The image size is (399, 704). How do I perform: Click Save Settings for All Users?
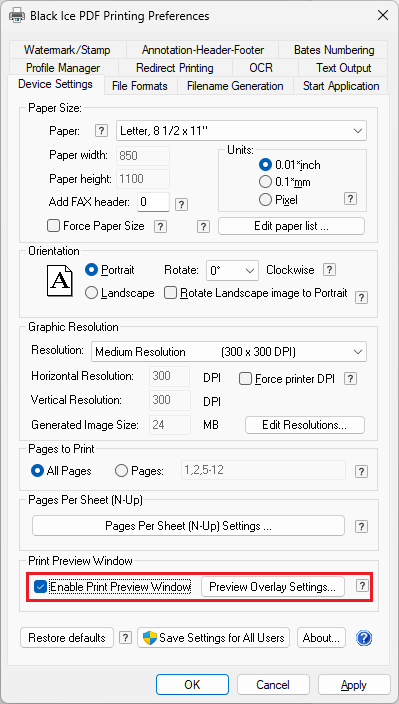pos(214,638)
